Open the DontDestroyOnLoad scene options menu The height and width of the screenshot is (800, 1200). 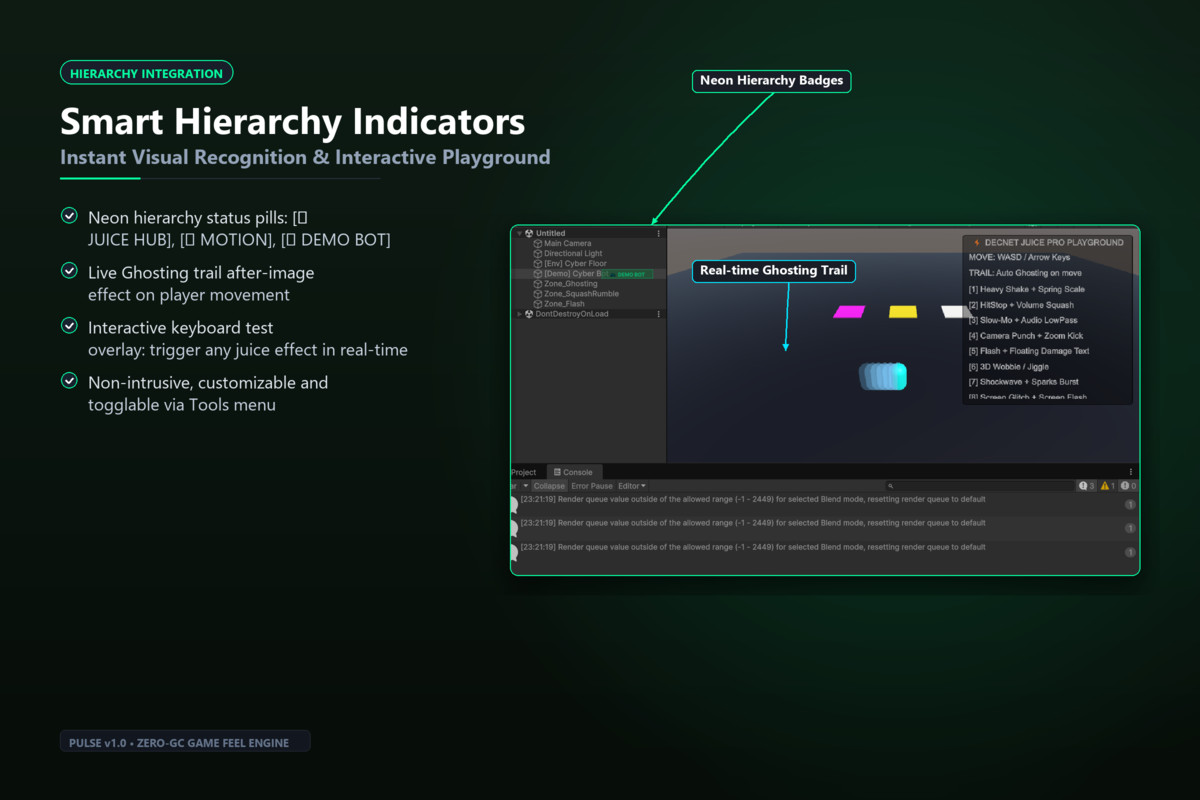pos(658,314)
